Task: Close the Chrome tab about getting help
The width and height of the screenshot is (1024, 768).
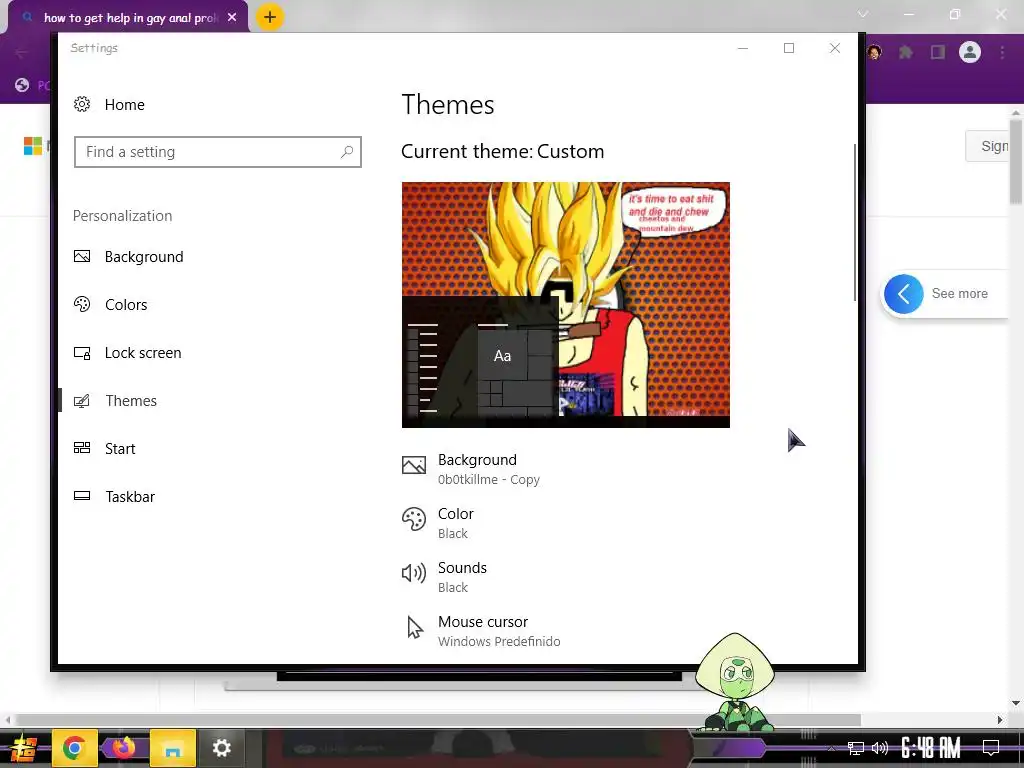Action: tap(232, 18)
